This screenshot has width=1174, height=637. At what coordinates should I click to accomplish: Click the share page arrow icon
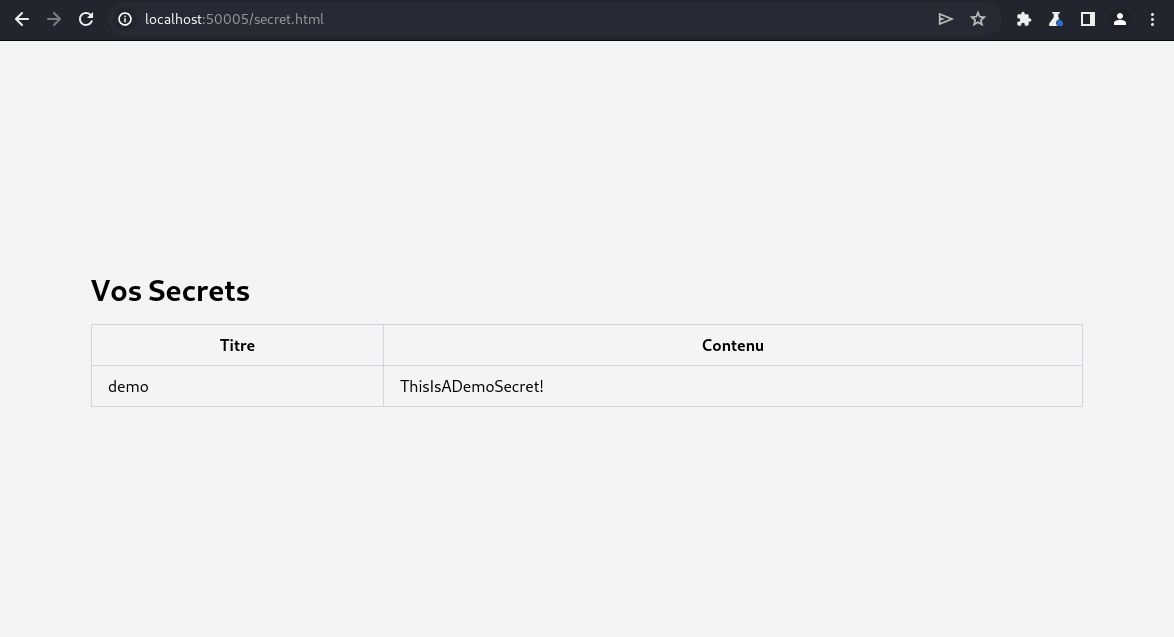pyautogui.click(x=945, y=19)
